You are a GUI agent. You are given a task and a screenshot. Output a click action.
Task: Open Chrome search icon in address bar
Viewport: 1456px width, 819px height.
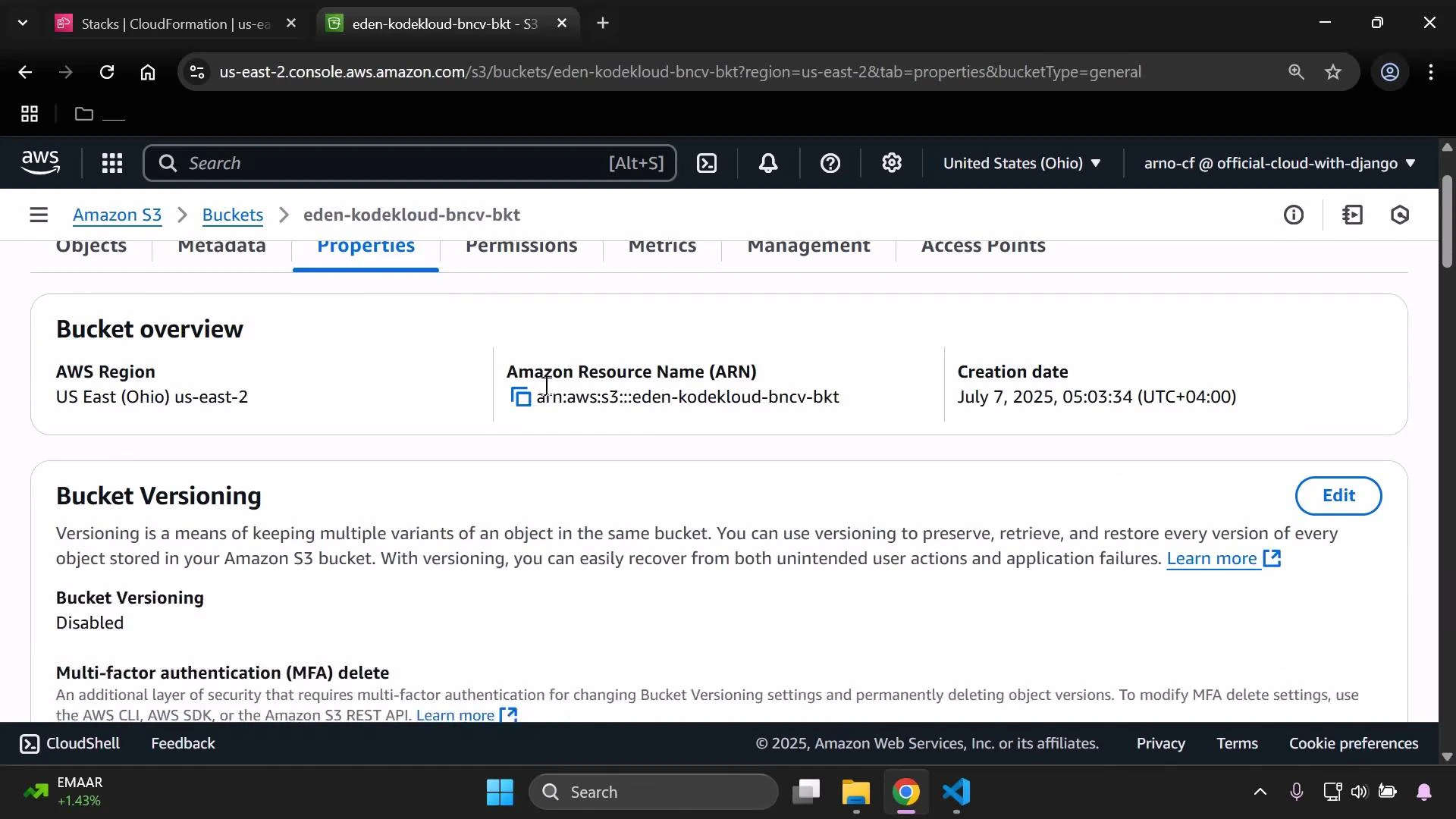(1297, 72)
